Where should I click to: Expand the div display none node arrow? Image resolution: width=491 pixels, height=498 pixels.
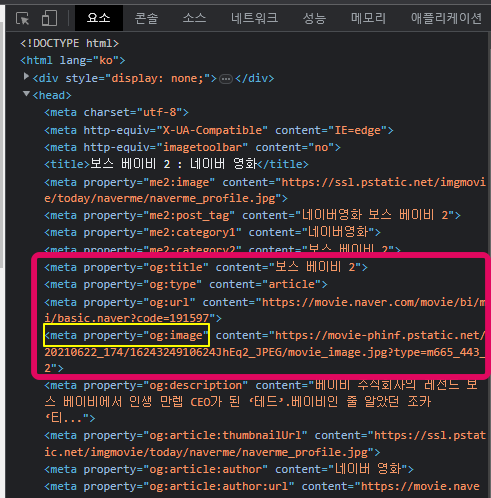coord(26,77)
